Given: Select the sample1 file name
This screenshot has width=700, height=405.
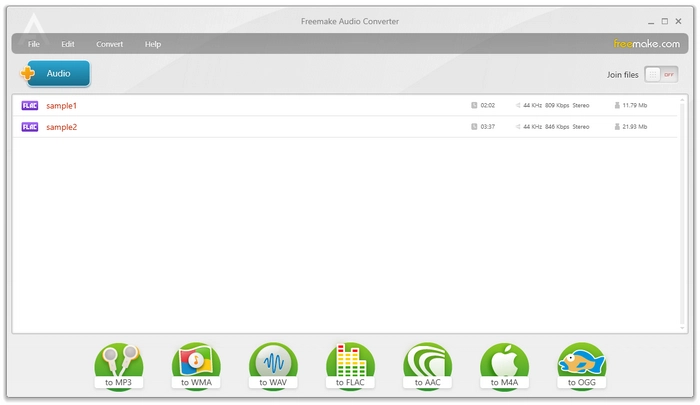Looking at the screenshot, I should (x=62, y=106).
